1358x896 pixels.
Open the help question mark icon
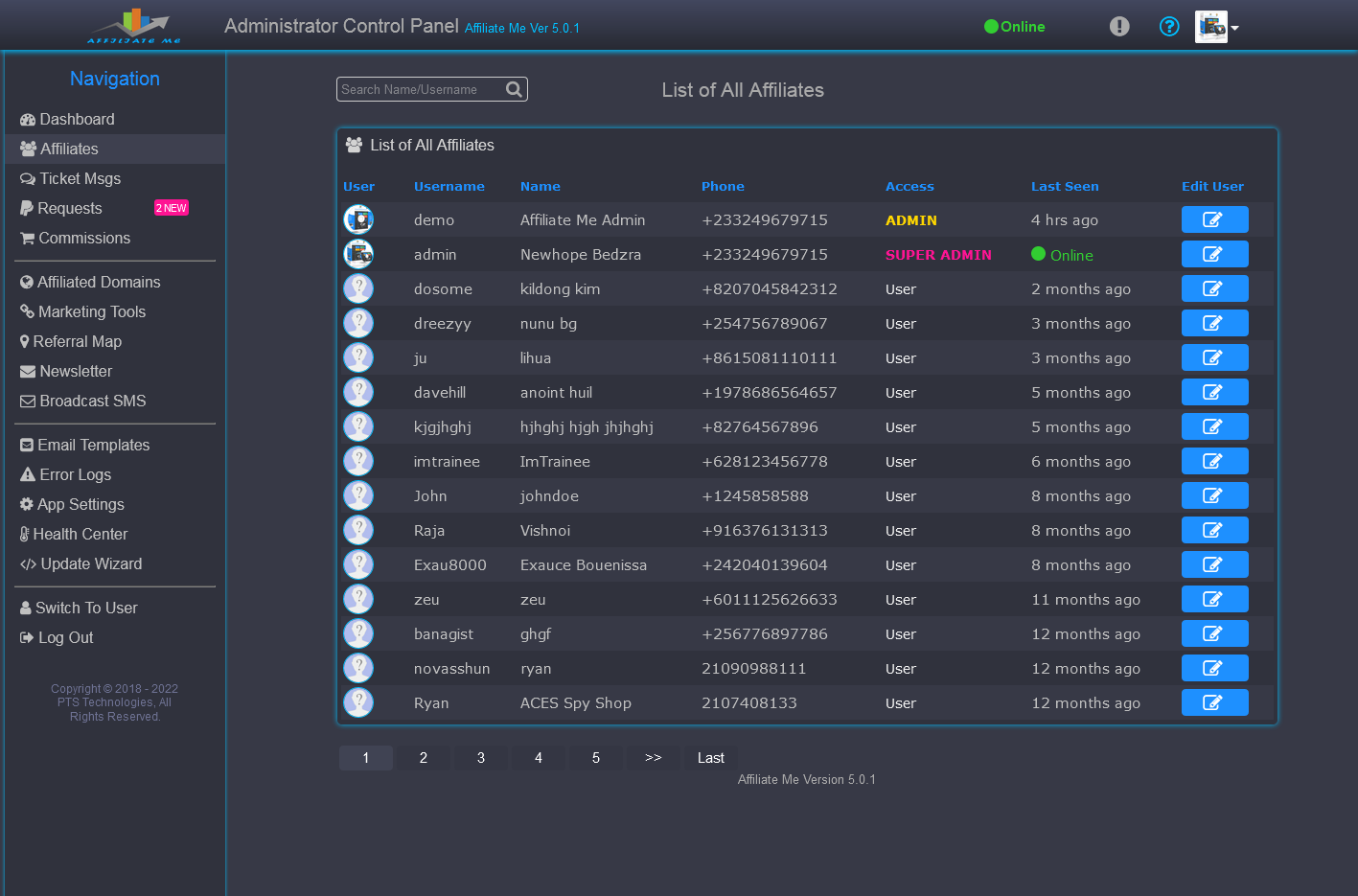tap(1168, 27)
